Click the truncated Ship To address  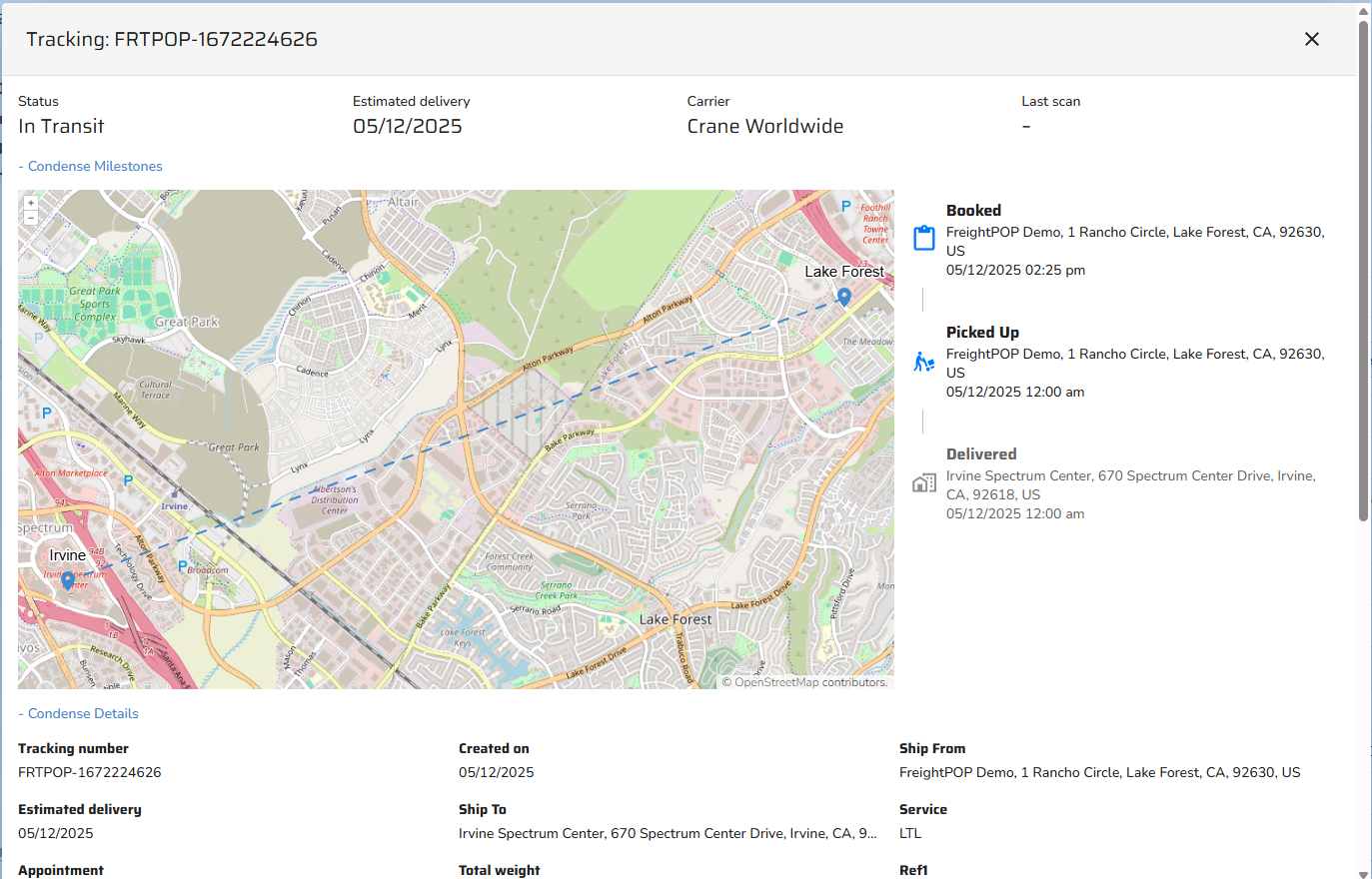[x=668, y=834]
